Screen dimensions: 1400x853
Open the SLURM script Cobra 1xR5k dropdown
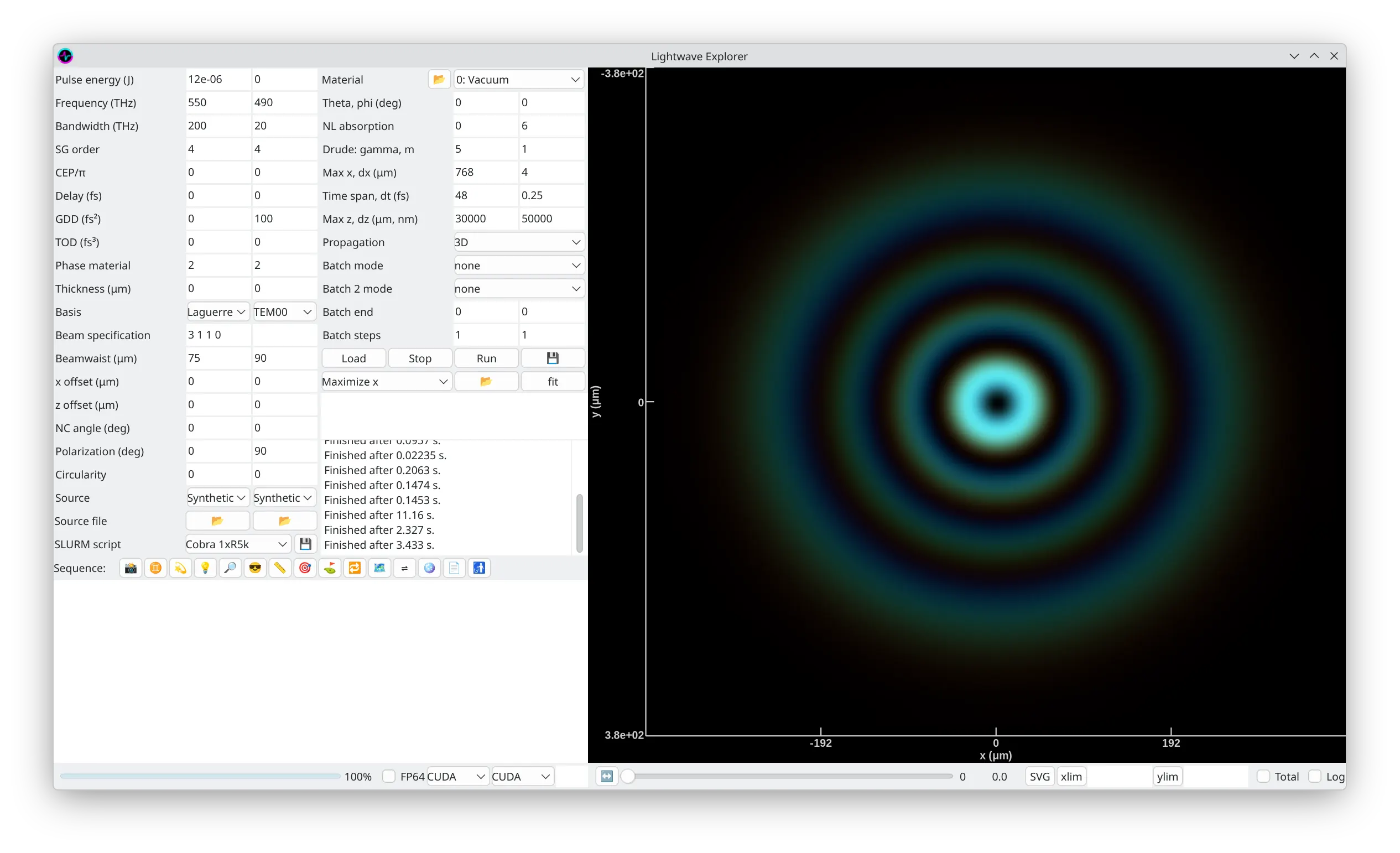pos(237,544)
